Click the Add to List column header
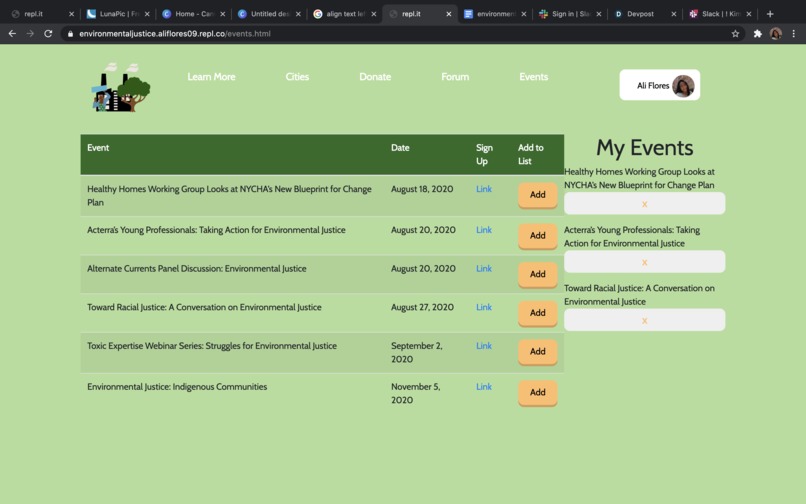The width and height of the screenshot is (806, 504). (x=530, y=154)
